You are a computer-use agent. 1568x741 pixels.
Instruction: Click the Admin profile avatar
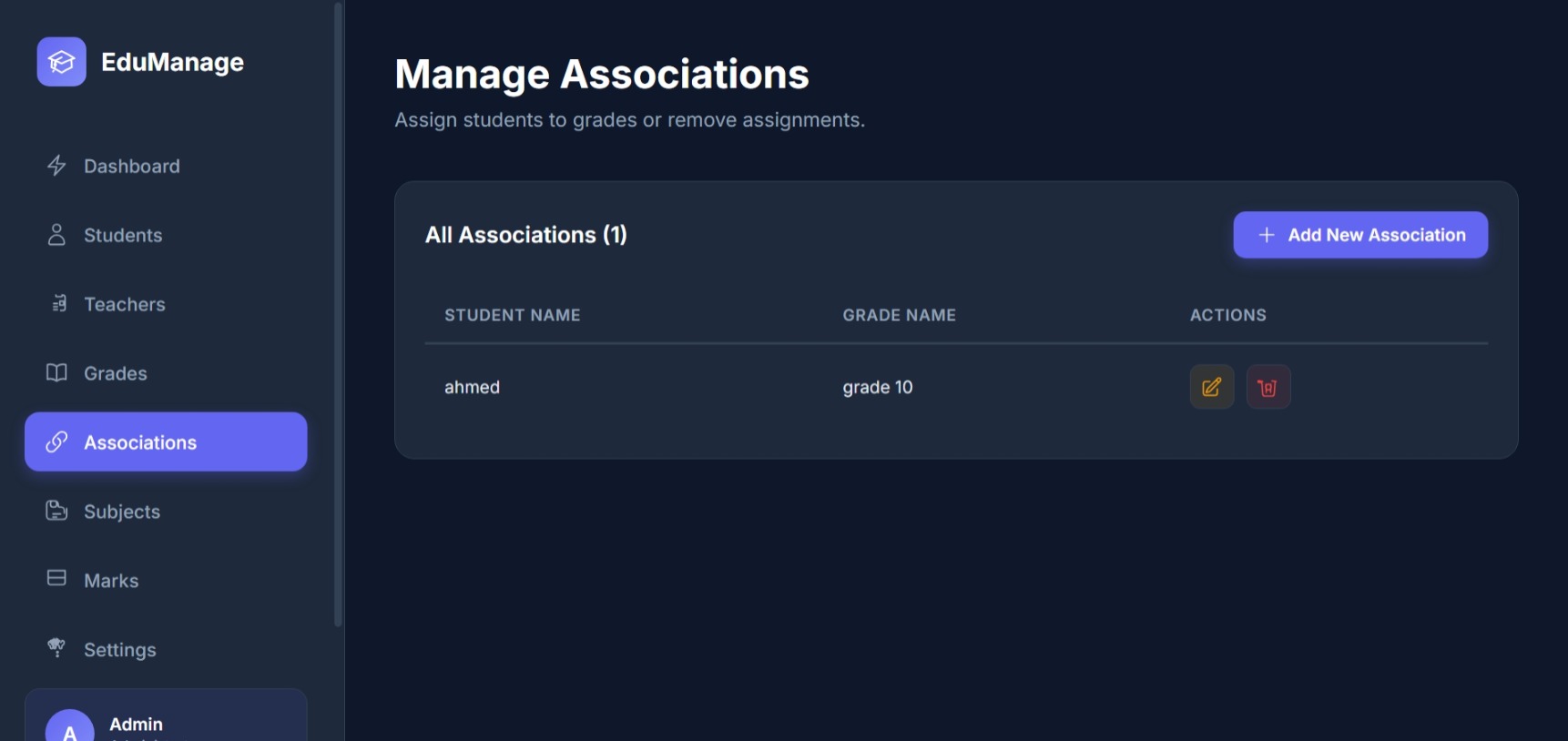[70, 728]
